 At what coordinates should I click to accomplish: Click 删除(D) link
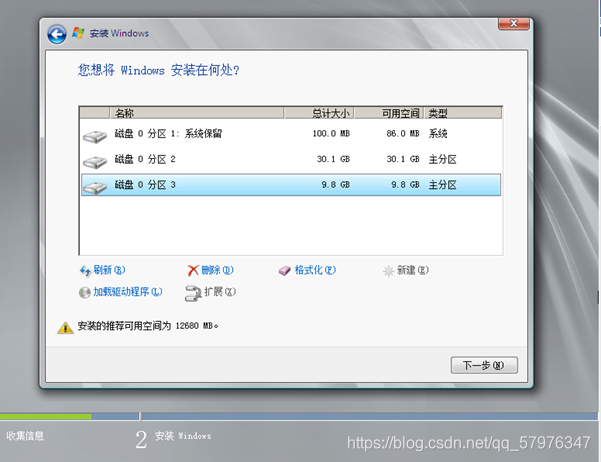click(217, 270)
